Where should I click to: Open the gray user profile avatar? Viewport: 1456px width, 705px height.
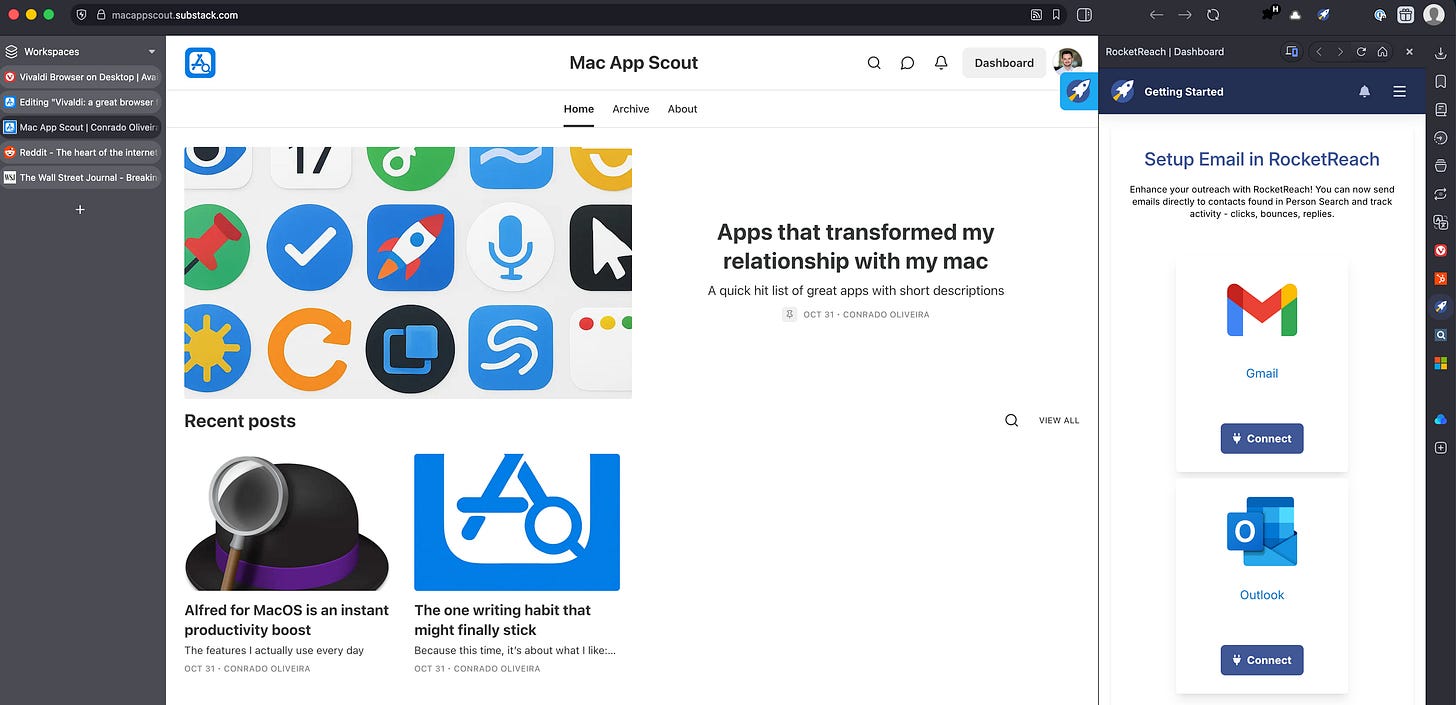point(1434,15)
